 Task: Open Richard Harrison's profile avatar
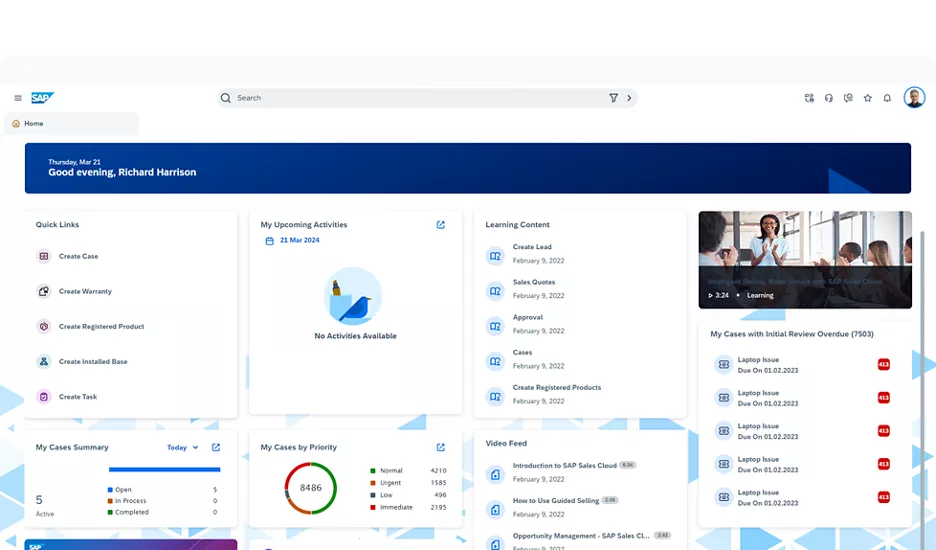[x=914, y=97]
